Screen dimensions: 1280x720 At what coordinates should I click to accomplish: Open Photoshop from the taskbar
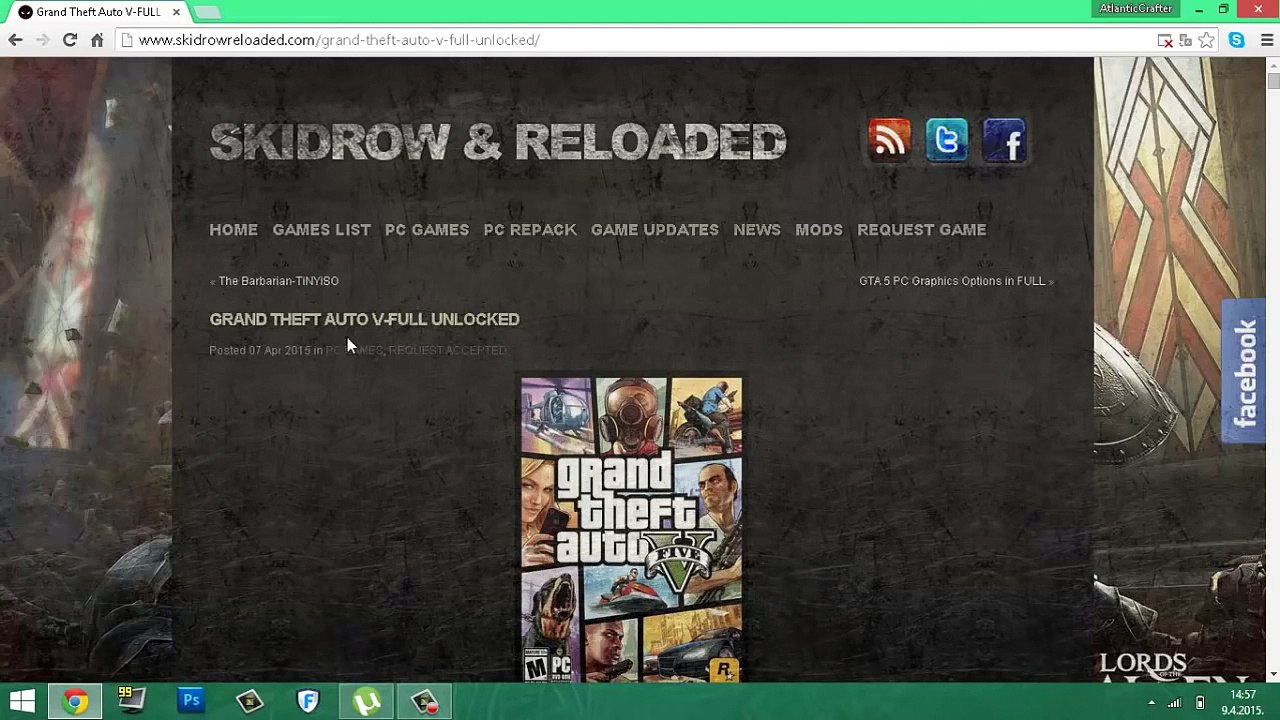pyautogui.click(x=191, y=701)
